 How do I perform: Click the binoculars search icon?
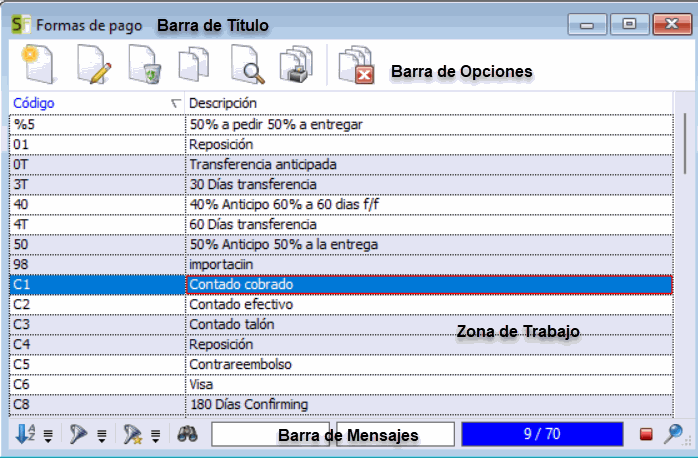pos(187,434)
